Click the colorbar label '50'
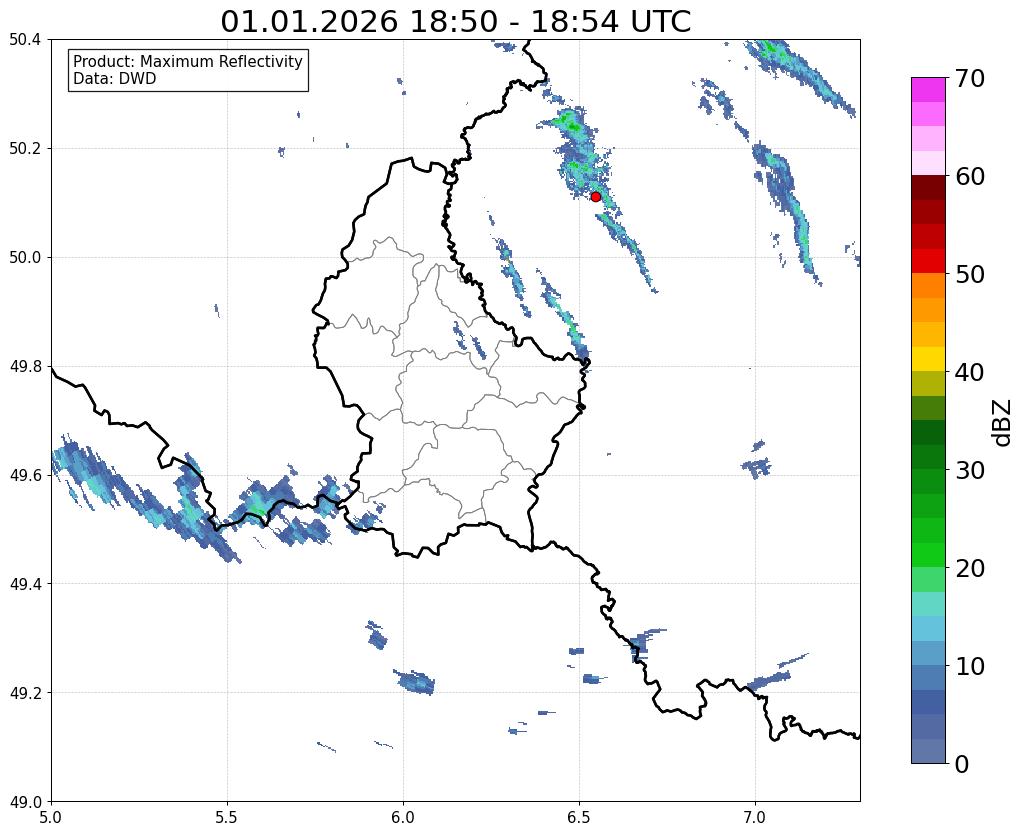The height and width of the screenshot is (834, 1023). pos(969,274)
